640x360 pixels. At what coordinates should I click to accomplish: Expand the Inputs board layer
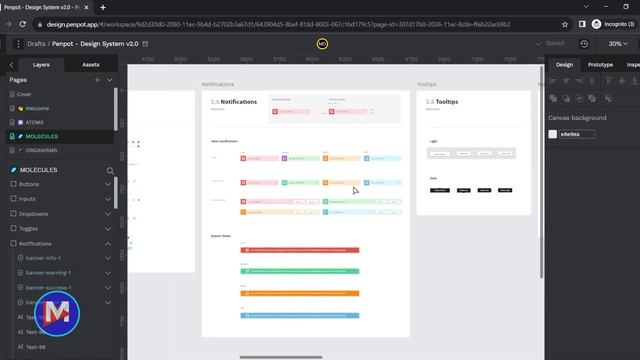coord(108,199)
